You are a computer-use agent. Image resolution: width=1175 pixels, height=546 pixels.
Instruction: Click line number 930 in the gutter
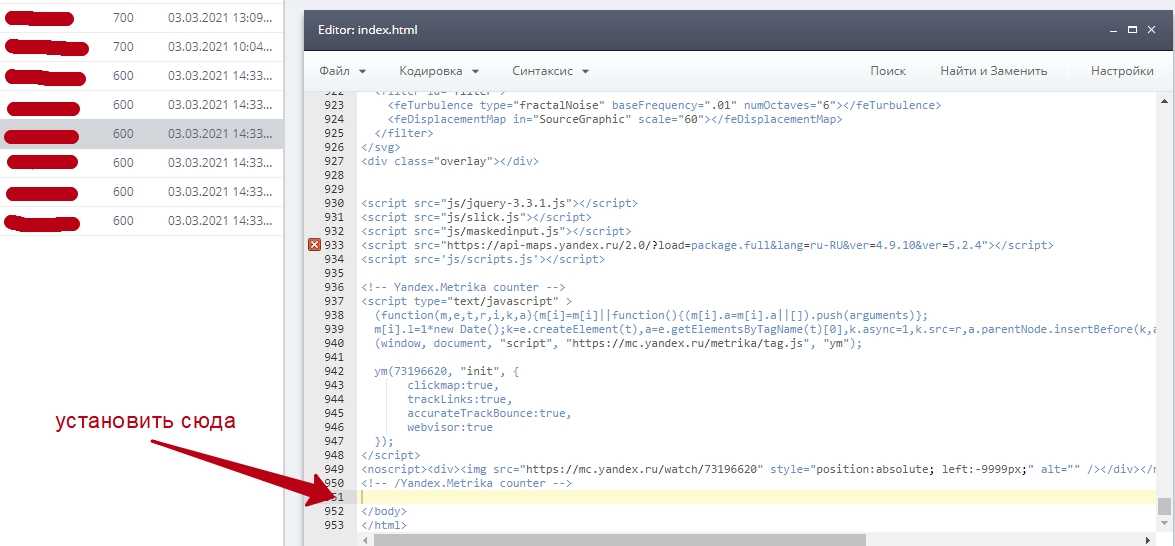pos(334,203)
